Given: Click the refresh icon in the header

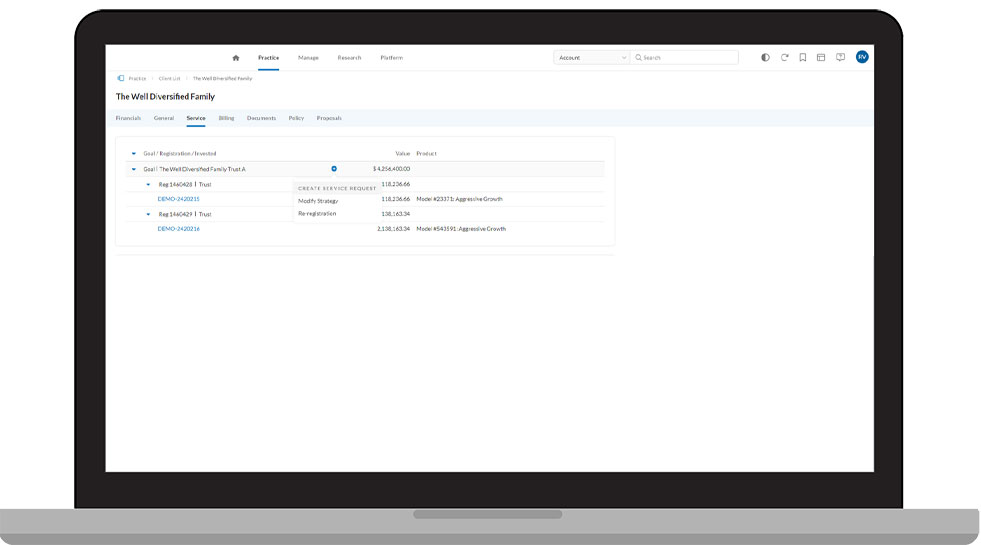Looking at the screenshot, I should [x=784, y=58].
